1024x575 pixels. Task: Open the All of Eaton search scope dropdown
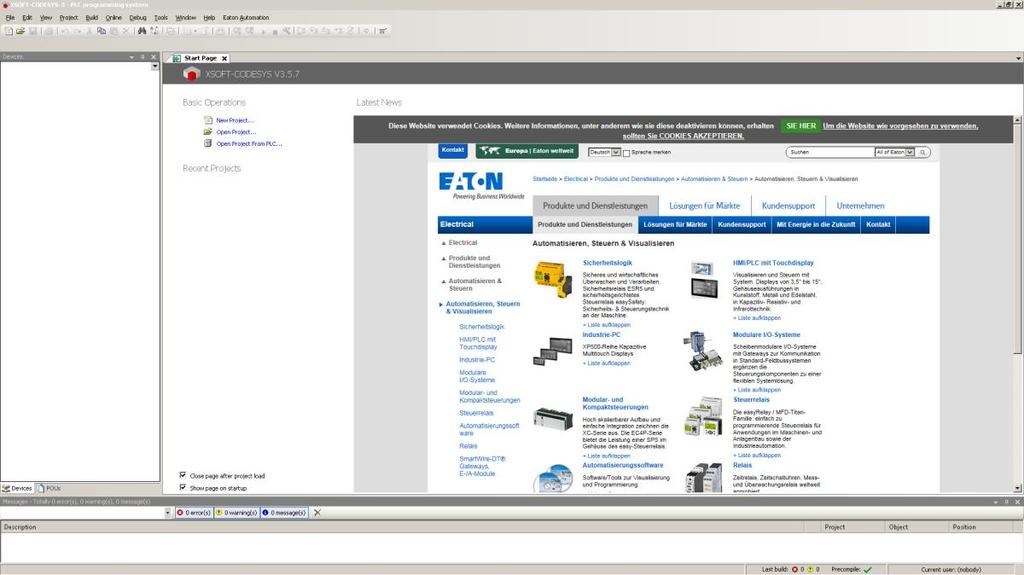(910, 152)
